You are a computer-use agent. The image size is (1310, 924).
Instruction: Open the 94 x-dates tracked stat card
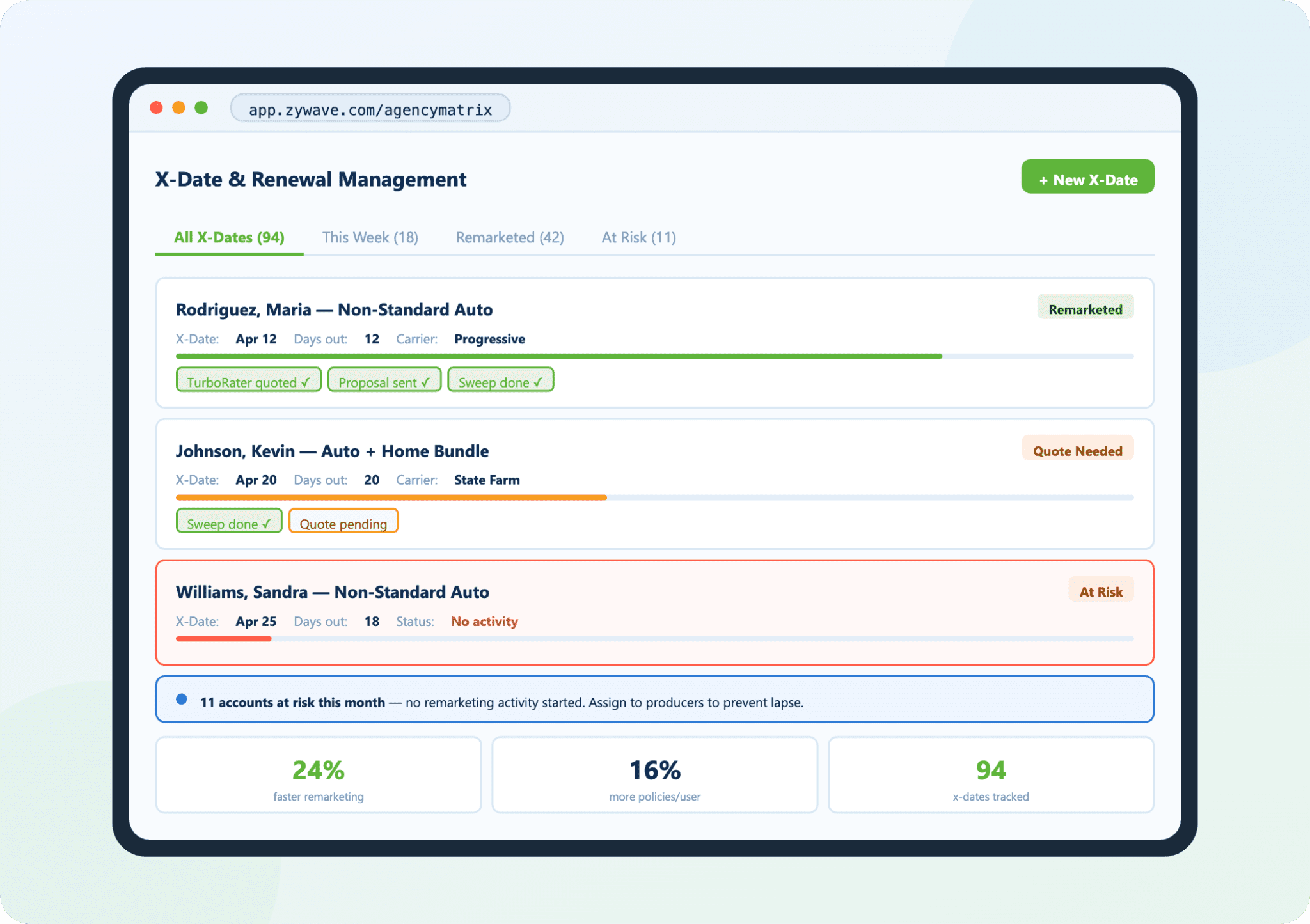point(990,776)
